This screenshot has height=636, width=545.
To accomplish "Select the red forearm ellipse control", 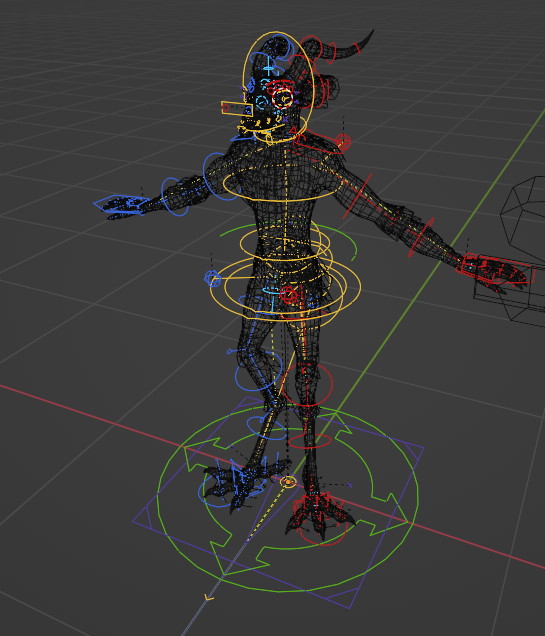I will [x=421, y=237].
